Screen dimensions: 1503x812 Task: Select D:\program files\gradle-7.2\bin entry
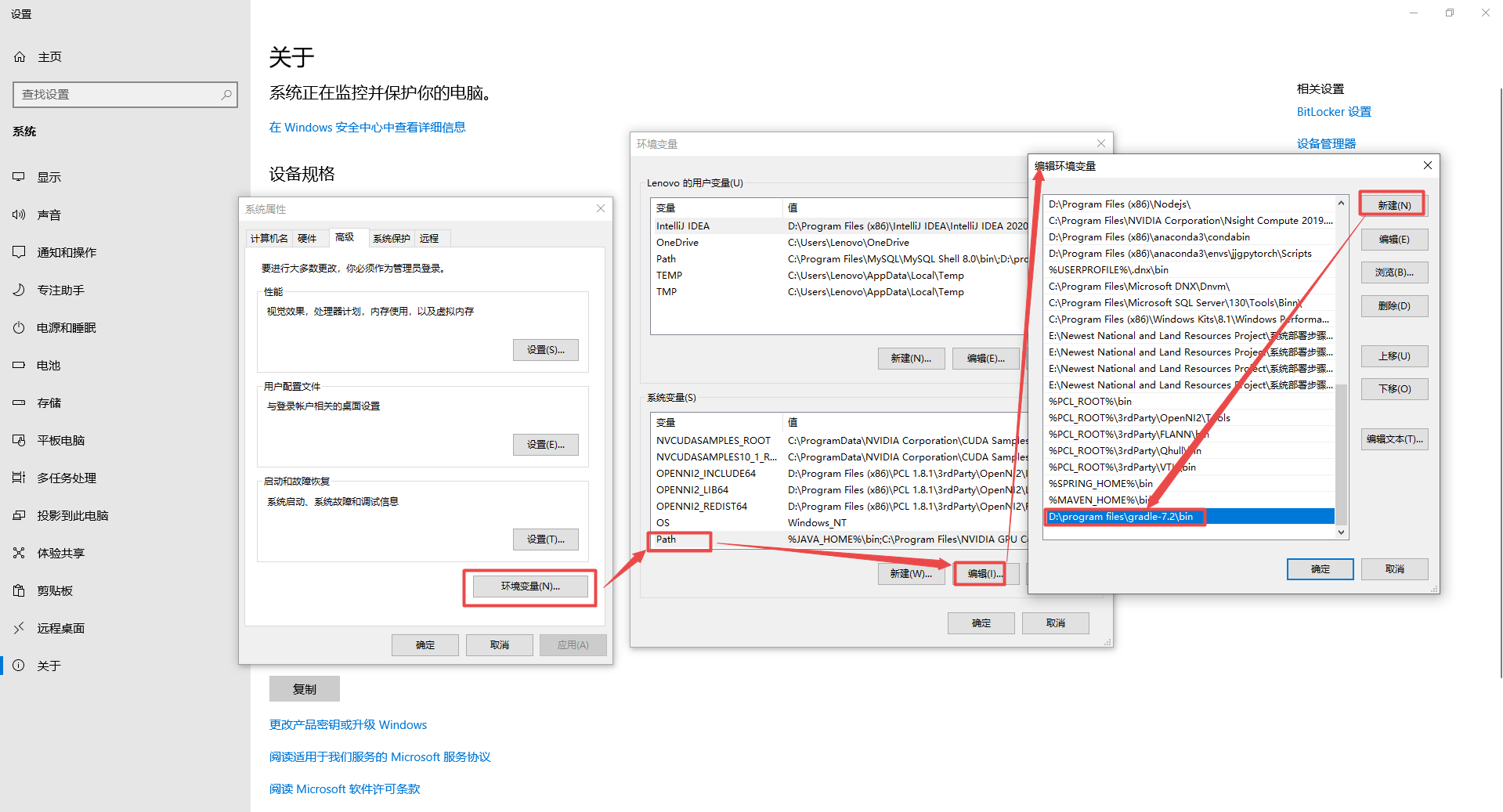[x=1190, y=517]
